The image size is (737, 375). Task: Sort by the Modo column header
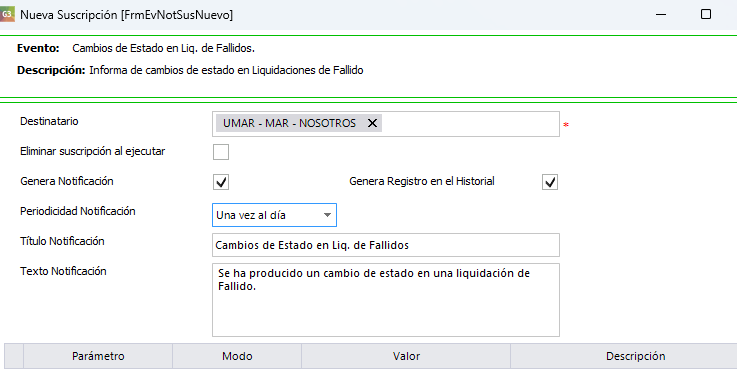pyautogui.click(x=237, y=356)
